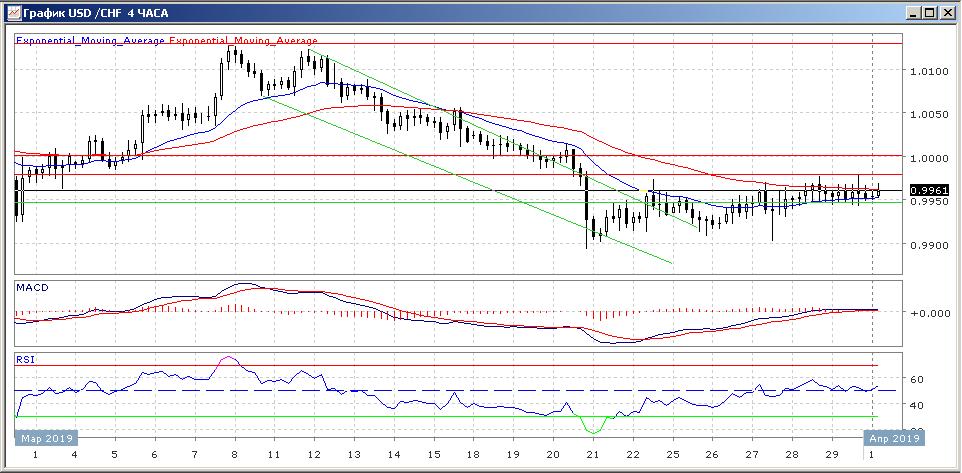Viewport: 962px width, 473px height.
Task: Click the date 25 on the time axis
Action: (672, 455)
